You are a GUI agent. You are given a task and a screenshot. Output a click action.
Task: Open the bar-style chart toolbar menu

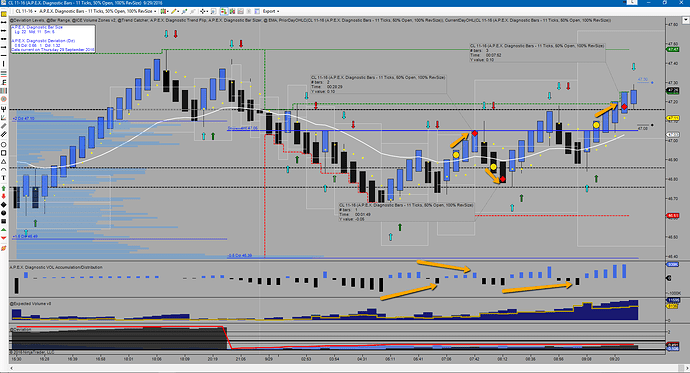pyautogui.click(x=164, y=11)
